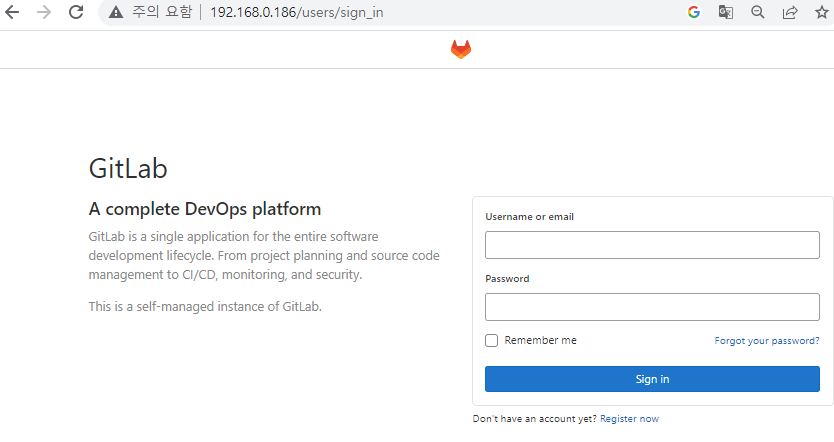Click the zoom magnifier icon
Image resolution: width=834 pixels, height=442 pixels.
pyautogui.click(x=757, y=12)
